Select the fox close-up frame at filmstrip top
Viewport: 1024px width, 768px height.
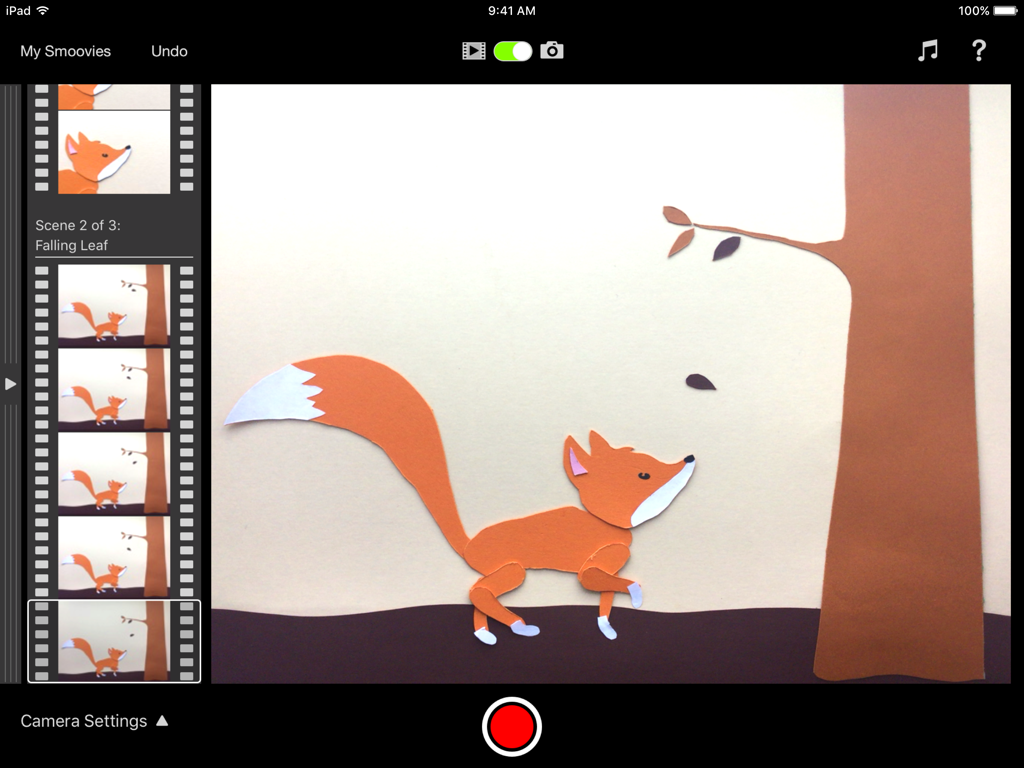coord(113,152)
